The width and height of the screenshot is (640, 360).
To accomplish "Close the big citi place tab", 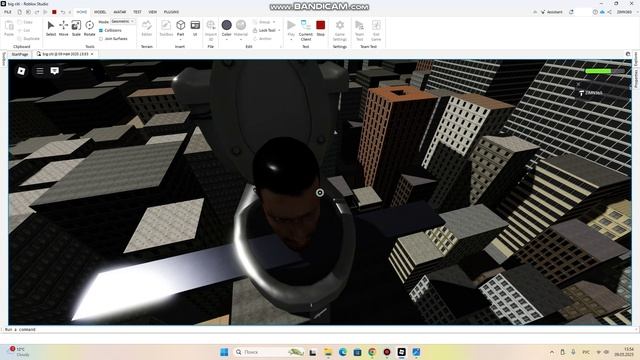I will tap(92, 54).
